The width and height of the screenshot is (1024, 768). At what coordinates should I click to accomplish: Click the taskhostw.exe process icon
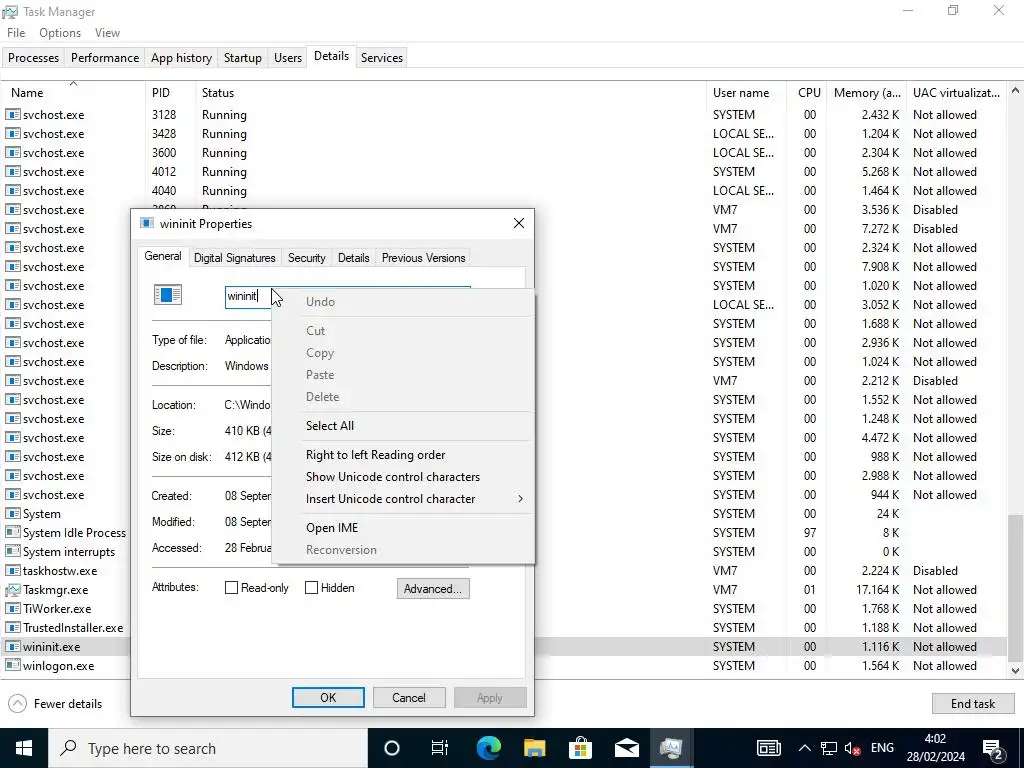coord(12,571)
